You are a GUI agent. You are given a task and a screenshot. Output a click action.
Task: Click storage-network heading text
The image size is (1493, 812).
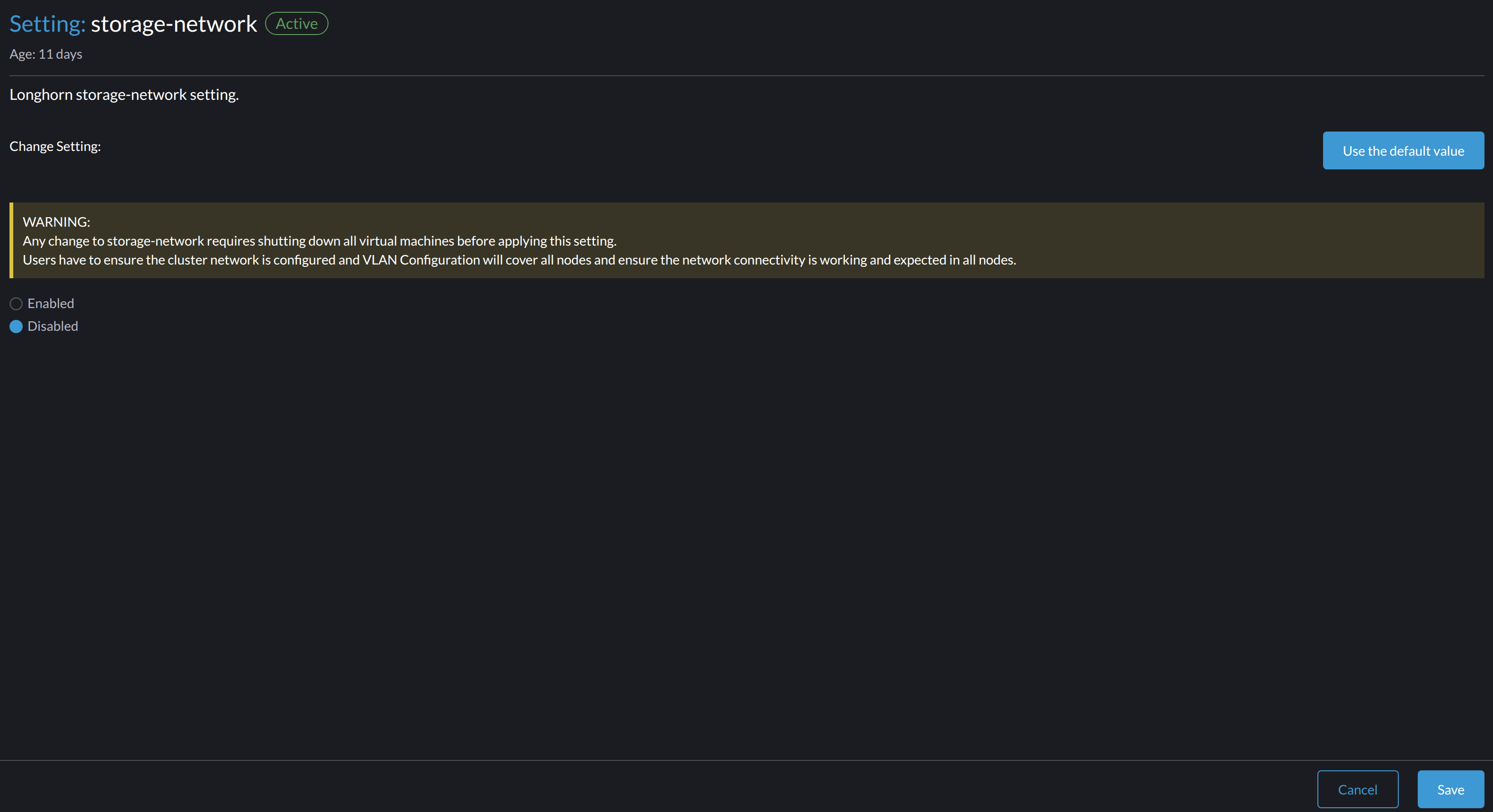pos(173,23)
